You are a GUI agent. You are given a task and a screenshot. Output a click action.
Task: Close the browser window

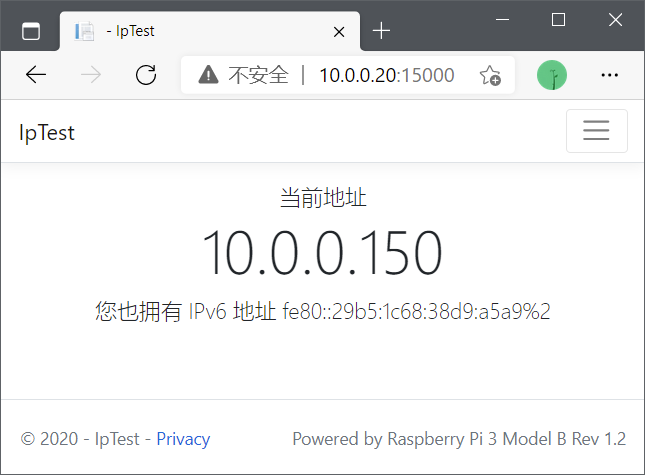(x=615, y=19)
